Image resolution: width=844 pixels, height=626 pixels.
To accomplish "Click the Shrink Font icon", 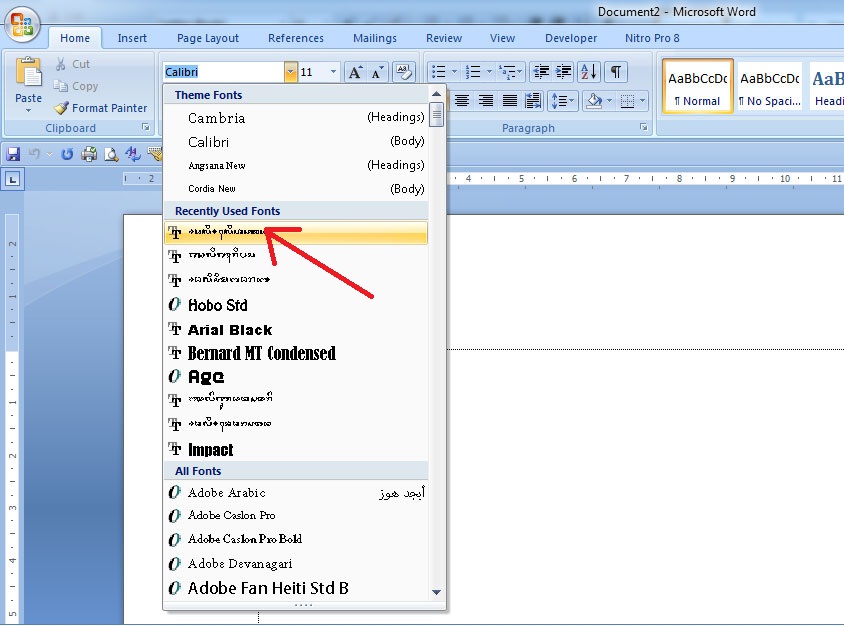I will coord(377,72).
